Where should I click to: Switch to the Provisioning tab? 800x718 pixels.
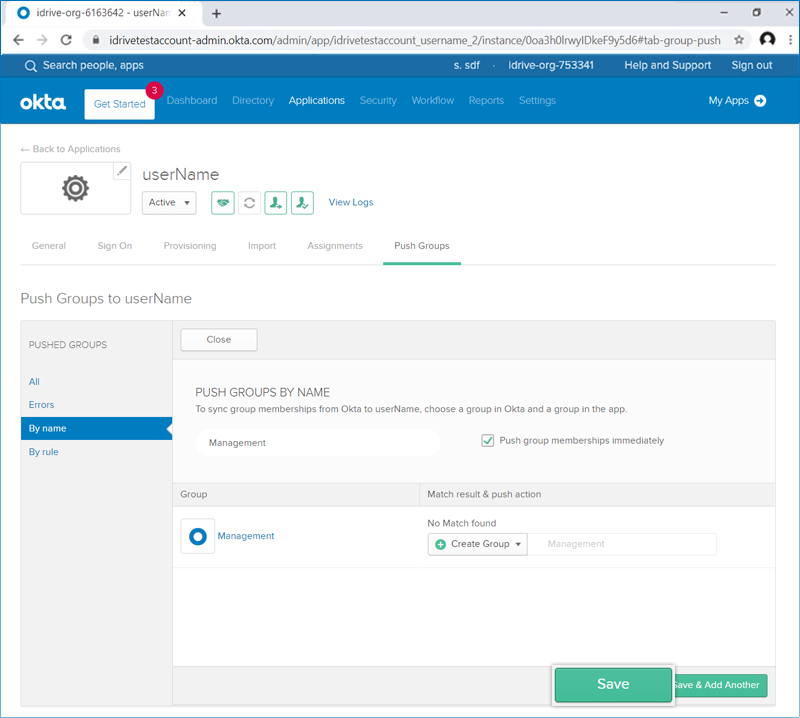point(190,246)
